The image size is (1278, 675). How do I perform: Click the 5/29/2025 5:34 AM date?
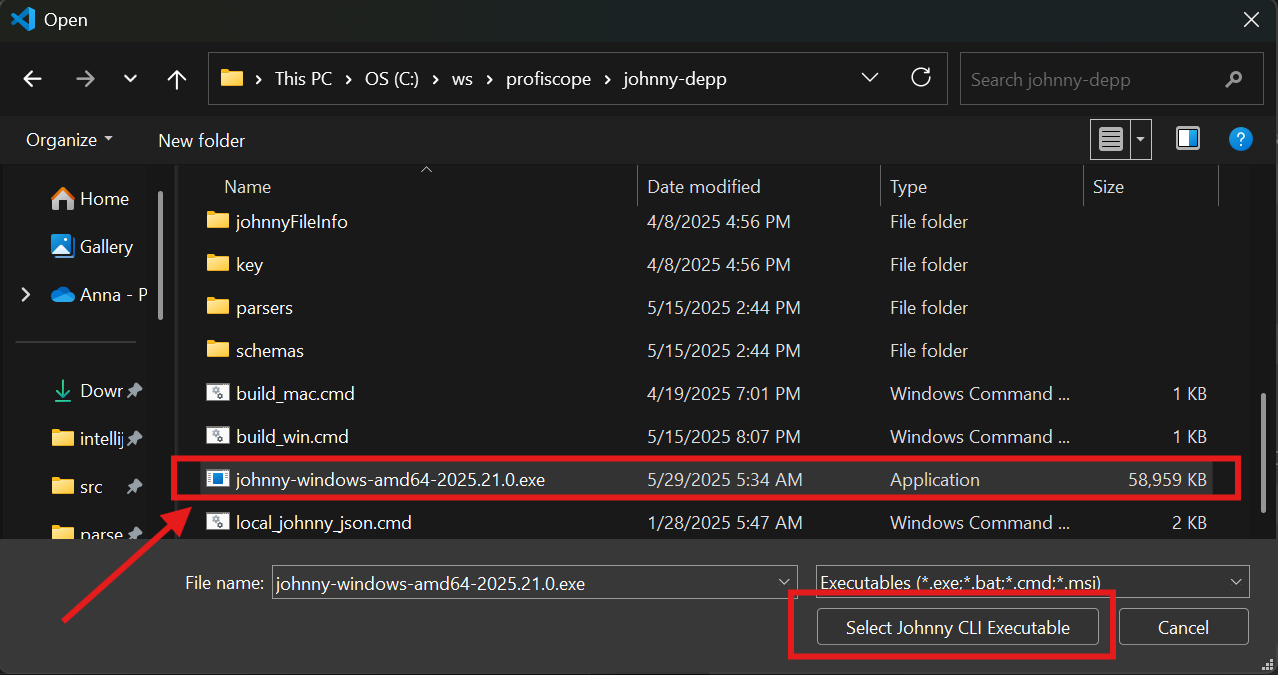pos(725,480)
